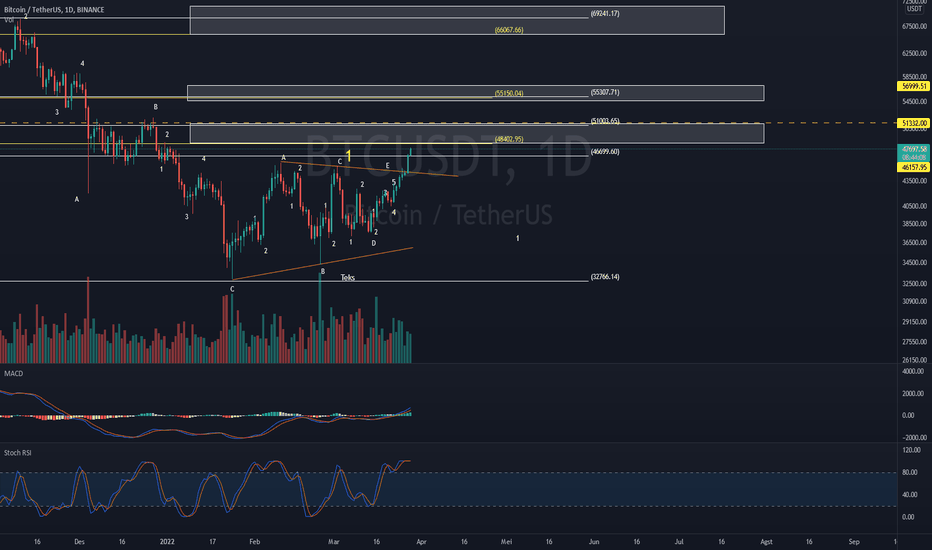932x550 pixels.
Task: Click the 62500.00 price axis value
Action: tap(914, 53)
